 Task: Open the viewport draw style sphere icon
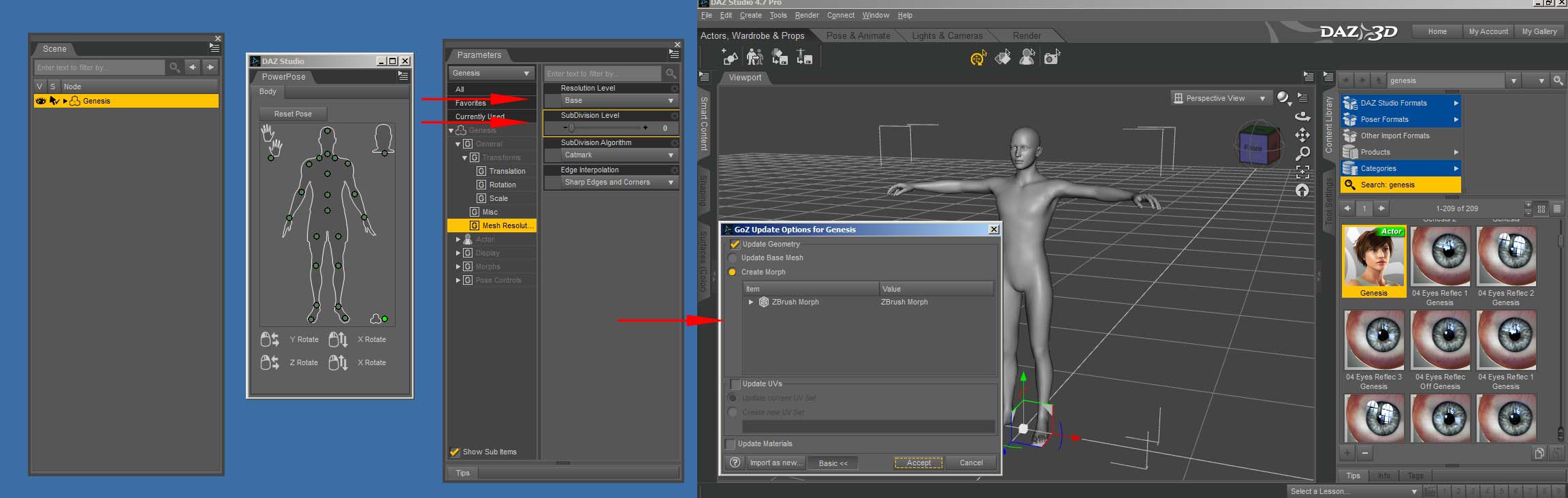1283,98
